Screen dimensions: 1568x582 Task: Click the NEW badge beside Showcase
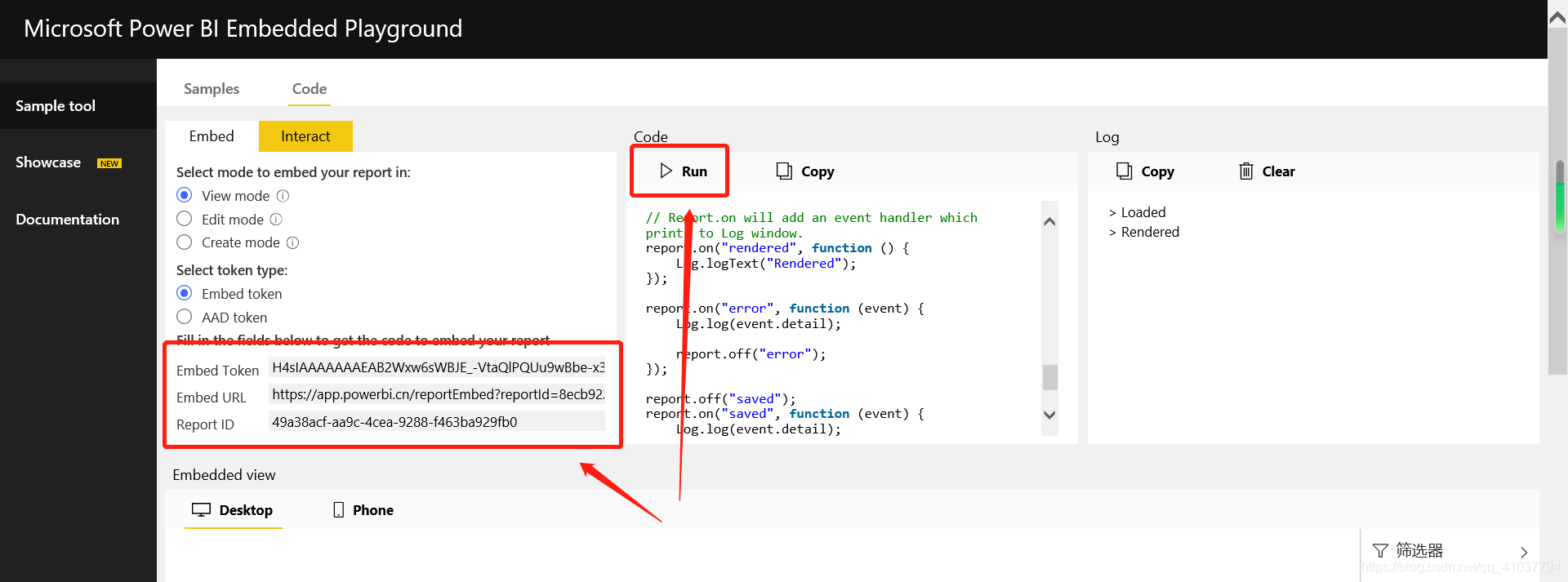(109, 163)
